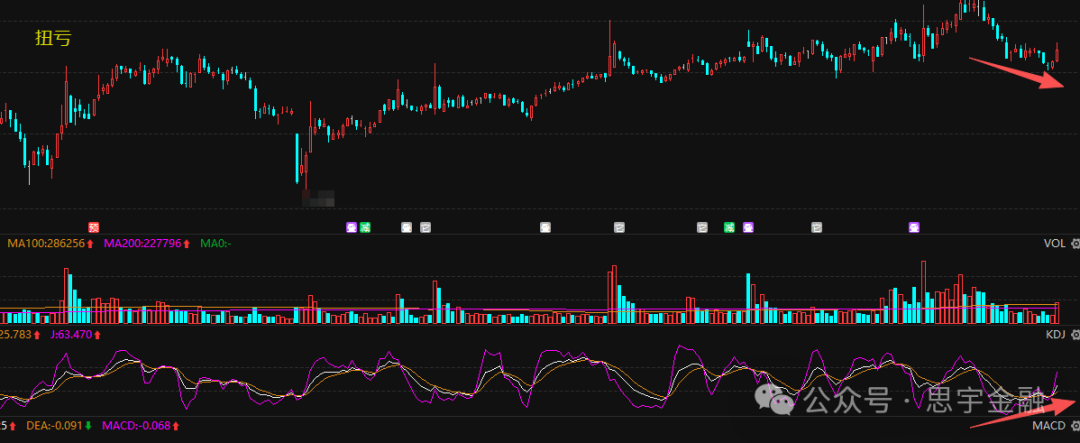Screen dimensions: 1080x443
Task: Select the MA100:286256 volume average label
Action: 45,243
